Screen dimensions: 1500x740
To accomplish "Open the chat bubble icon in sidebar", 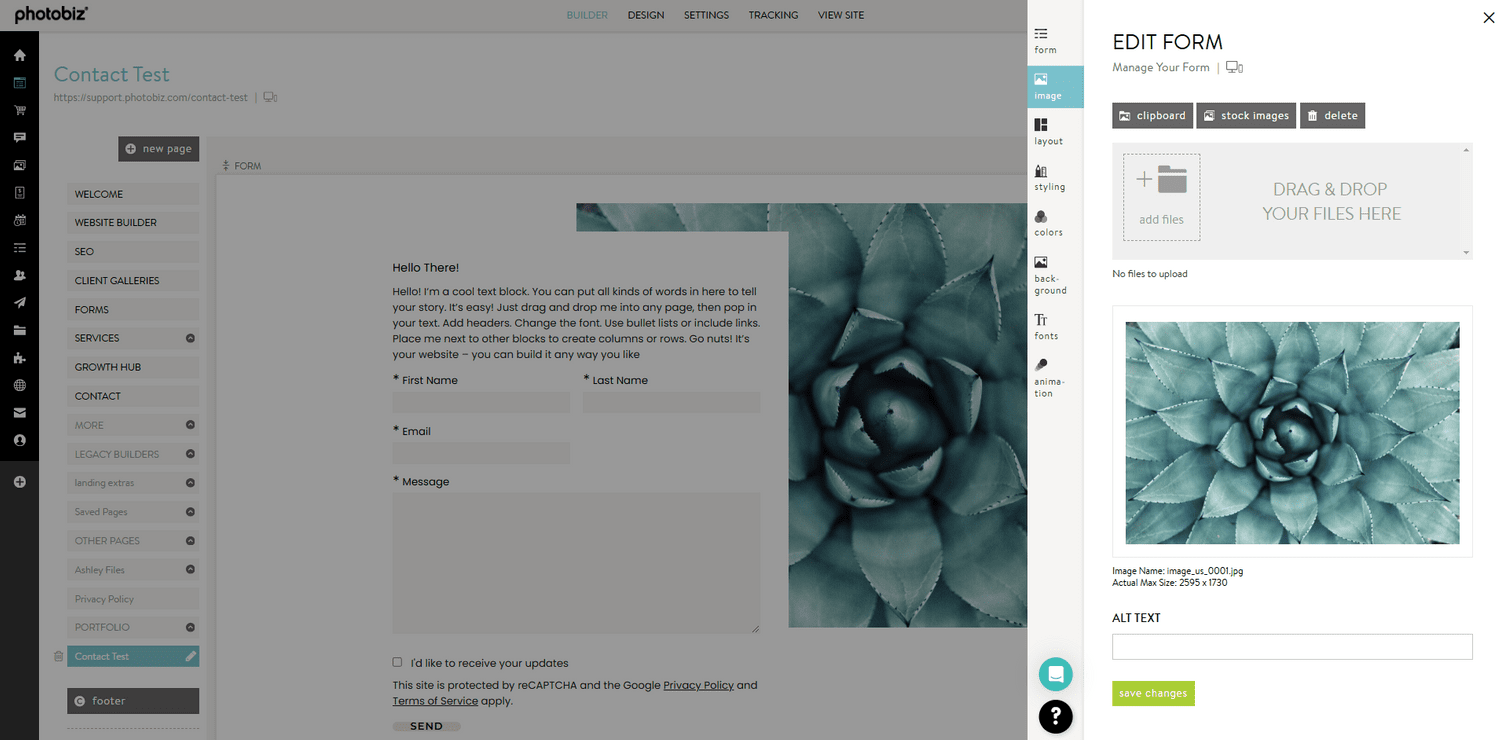I will (x=19, y=137).
